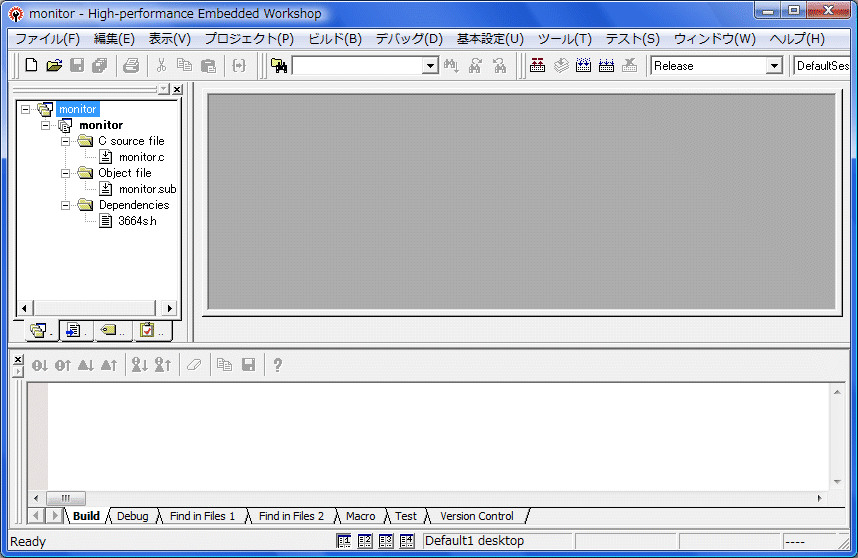Select the Macro output tab
The width and height of the screenshot is (858, 558).
[361, 516]
